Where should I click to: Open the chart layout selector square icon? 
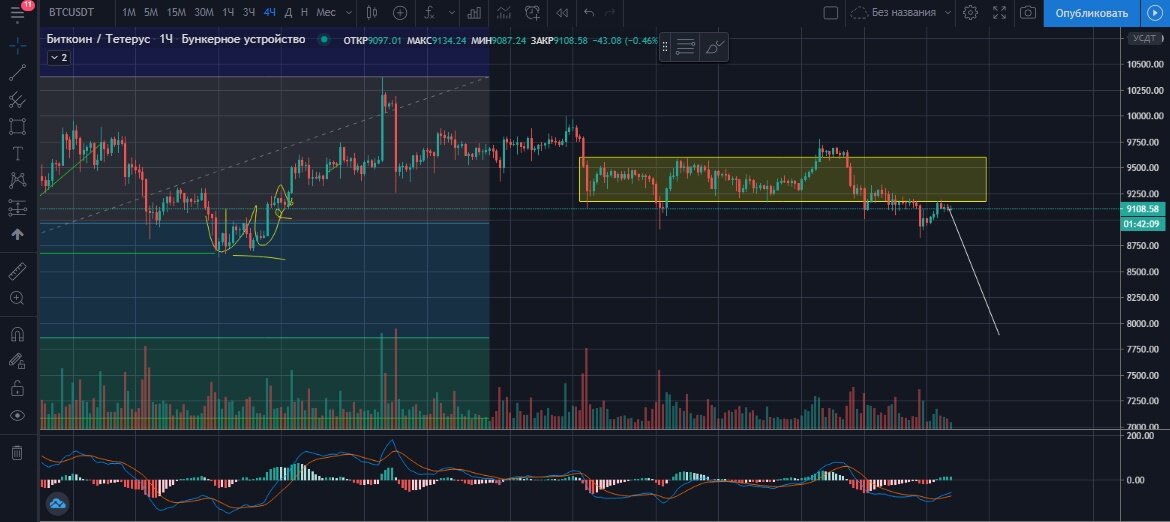[830, 13]
